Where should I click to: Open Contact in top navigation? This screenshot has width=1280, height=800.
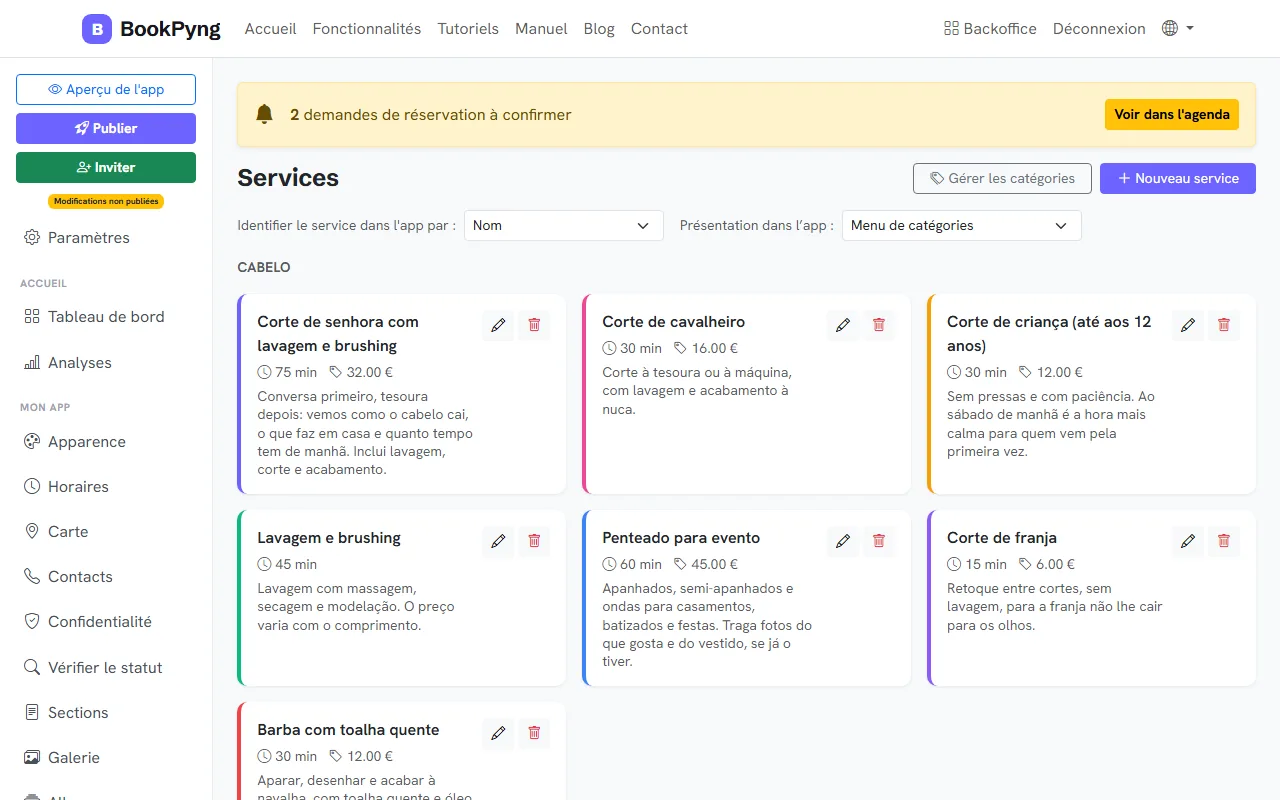coord(659,29)
